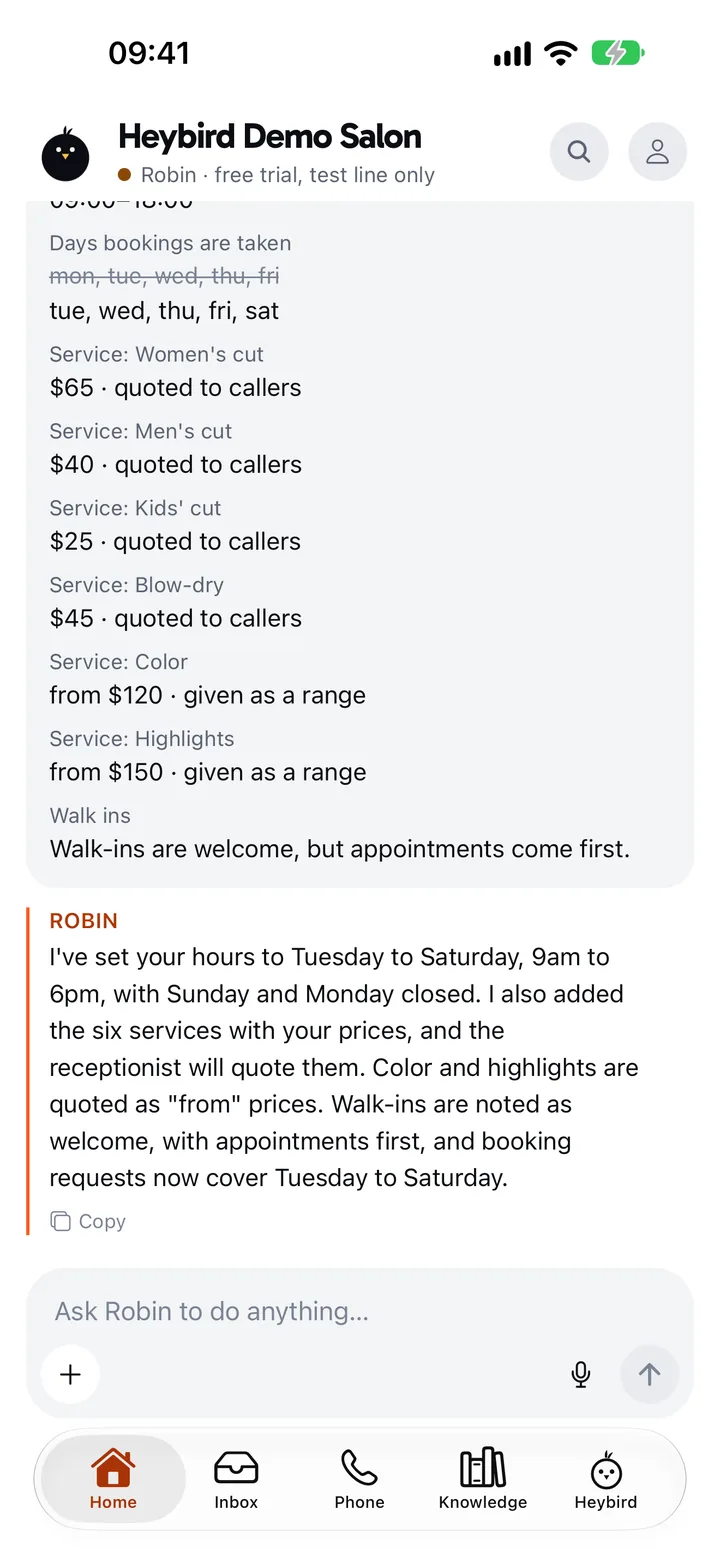Focus the Ask Robin input field
The width and height of the screenshot is (720, 1564).
(x=359, y=1311)
